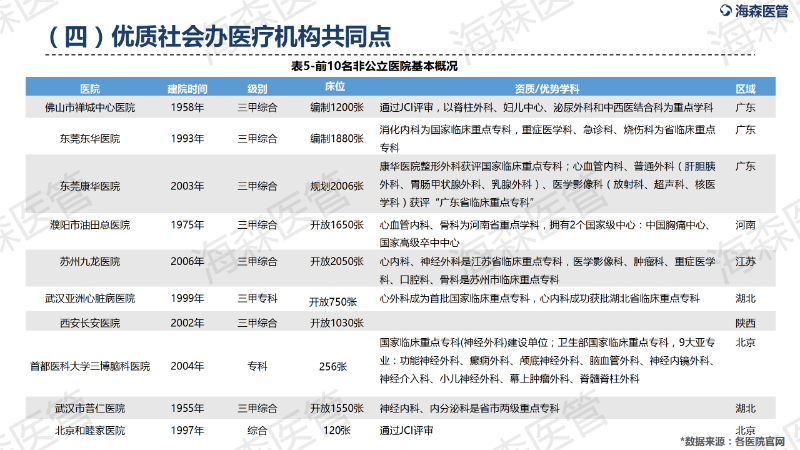Viewport: 800px width, 450px height.
Task: Select hospital name 佛山市禅城中心医院
Action: pyautogui.click(x=90, y=108)
